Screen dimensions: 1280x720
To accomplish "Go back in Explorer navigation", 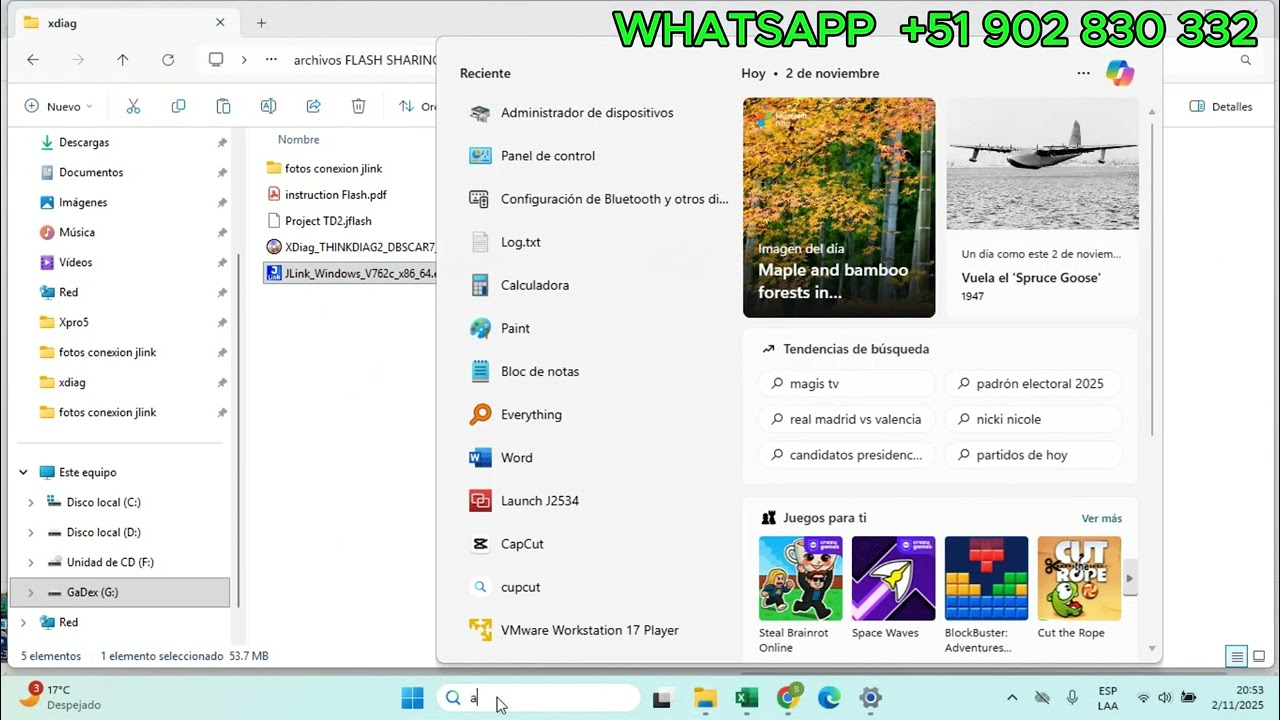I will (33, 60).
